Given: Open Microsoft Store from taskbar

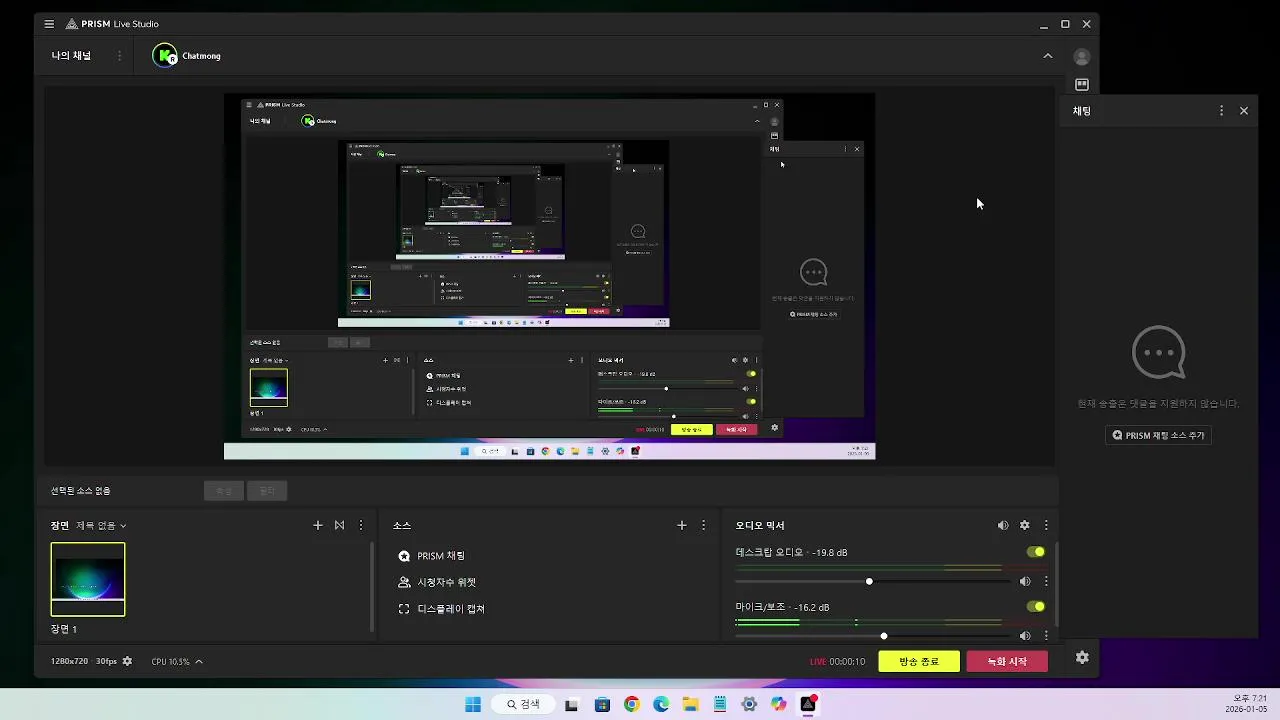Looking at the screenshot, I should tap(602, 704).
